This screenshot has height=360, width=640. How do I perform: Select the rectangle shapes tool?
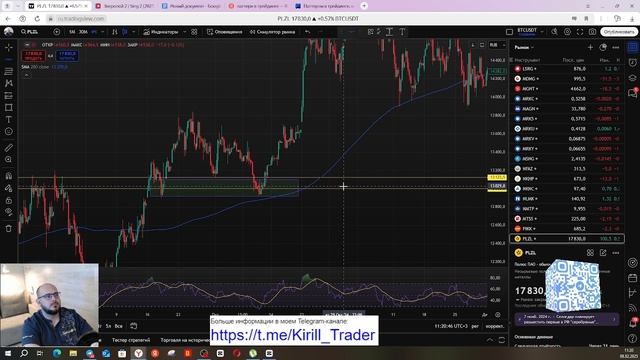point(9,107)
